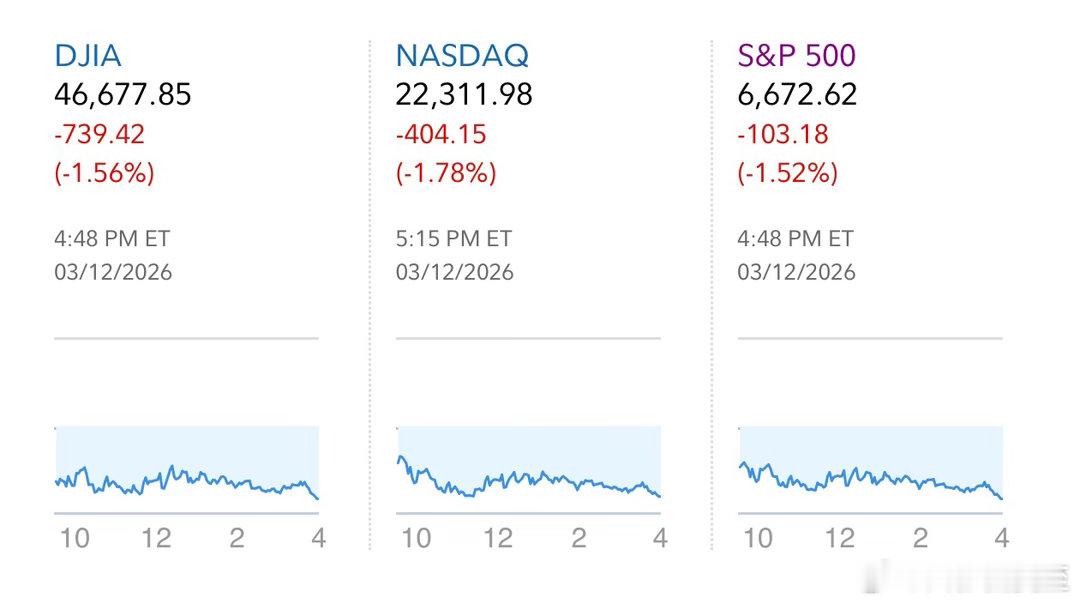1080x604 pixels.
Task: Click the 4:48 PM ET timestamp under DJIA
Action: pyautogui.click(x=112, y=239)
